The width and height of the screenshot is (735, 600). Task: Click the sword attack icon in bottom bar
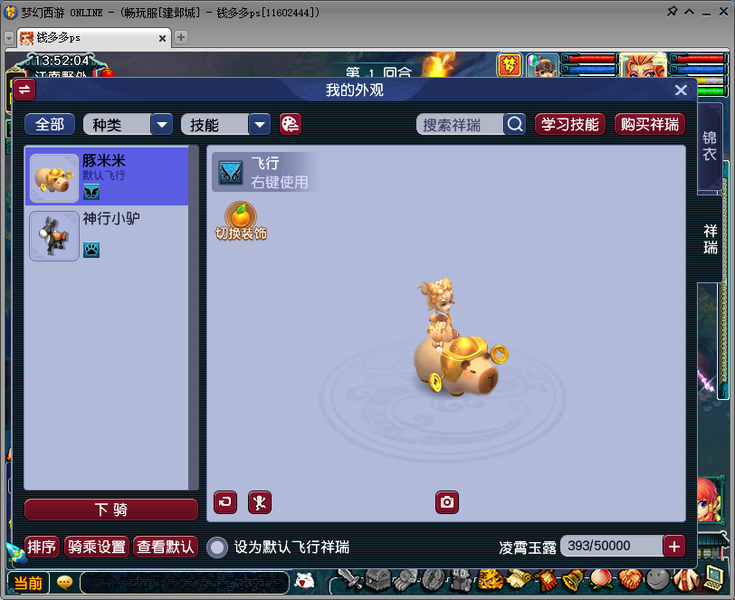(x=349, y=580)
